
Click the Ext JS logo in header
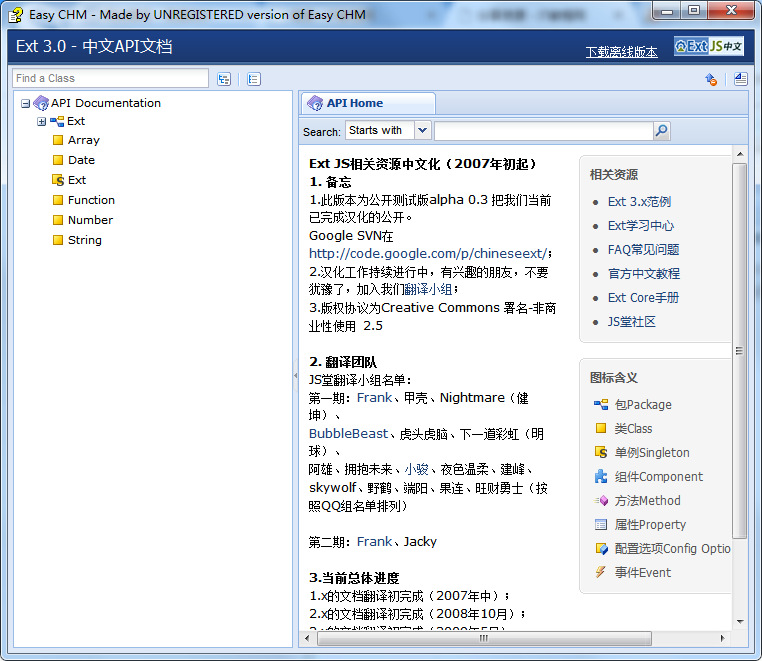[709, 46]
